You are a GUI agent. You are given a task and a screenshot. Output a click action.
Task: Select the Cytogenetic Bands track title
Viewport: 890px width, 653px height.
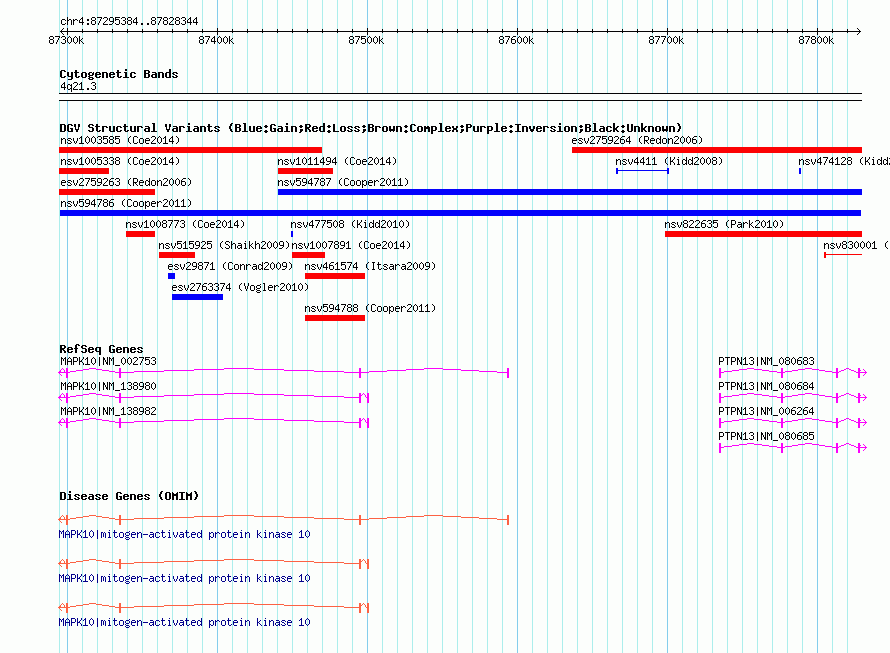[x=119, y=74]
